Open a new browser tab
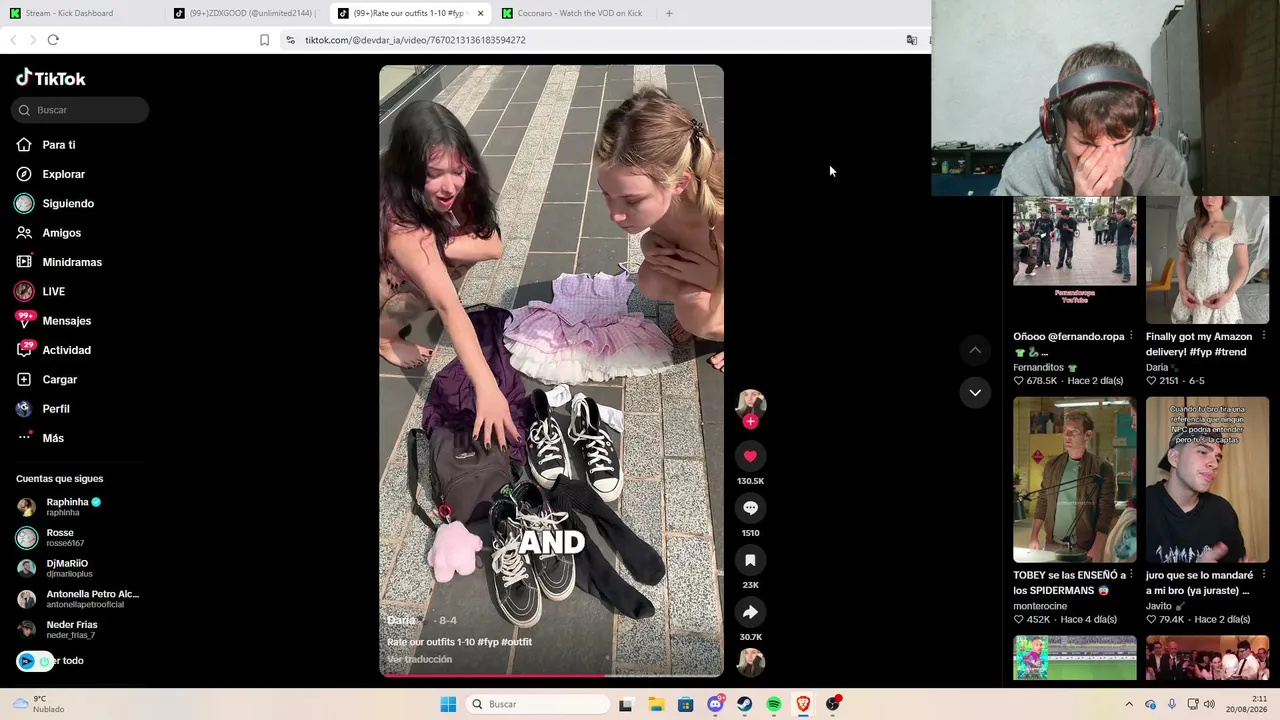Screen dimensions: 1280x720 point(669,13)
